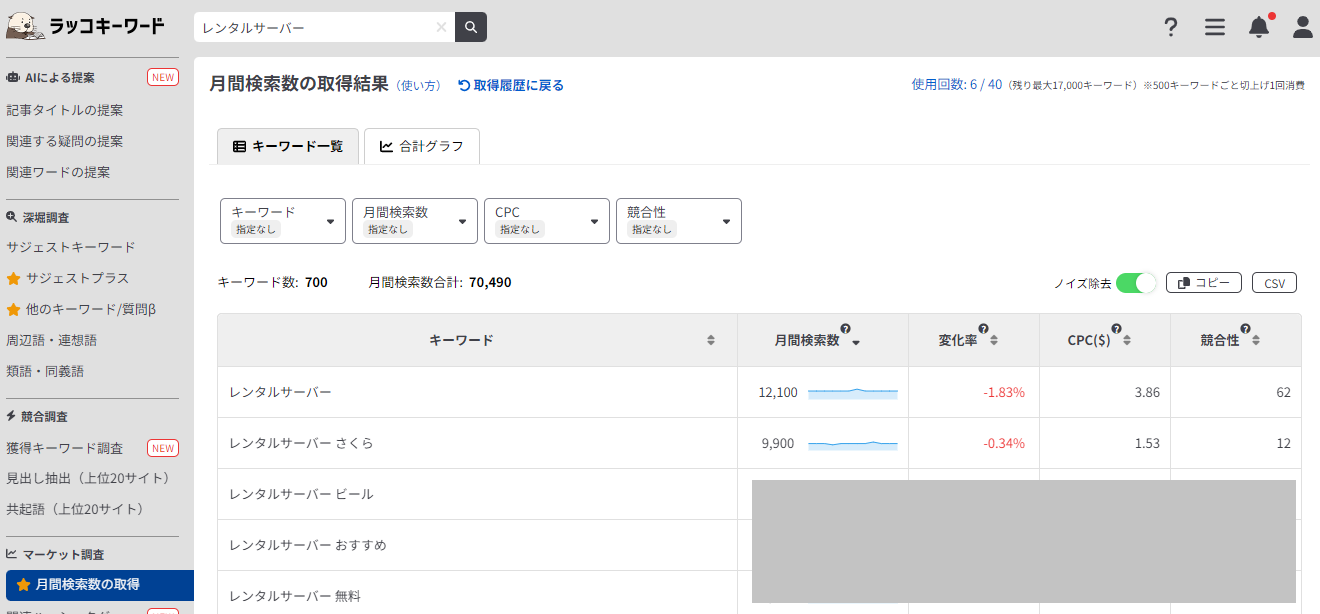Expand the 月間検索数 filter dropdown
The height and width of the screenshot is (614, 1320).
[x=415, y=221]
